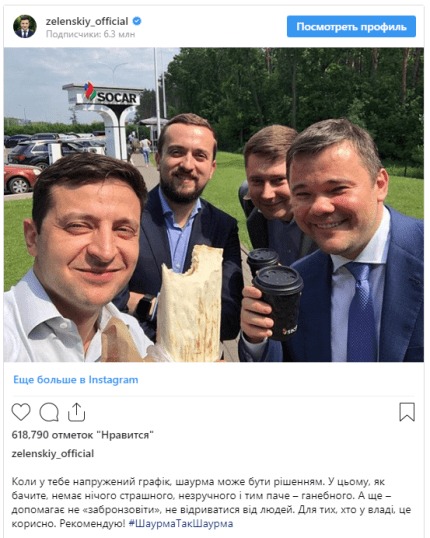View the 618,790 likes count
430x538 pixels.
[82, 435]
